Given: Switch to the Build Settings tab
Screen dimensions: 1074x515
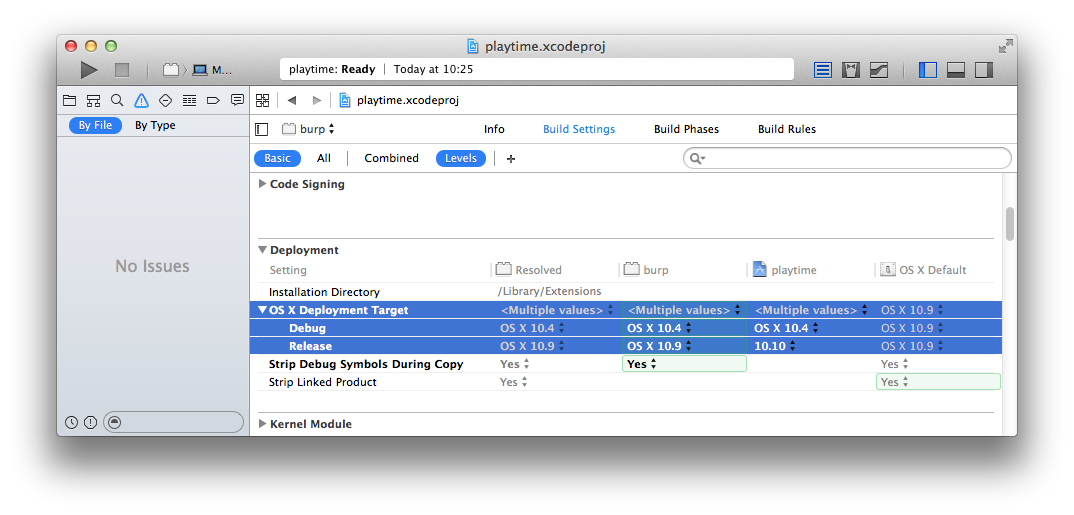Looking at the screenshot, I should pos(579,129).
